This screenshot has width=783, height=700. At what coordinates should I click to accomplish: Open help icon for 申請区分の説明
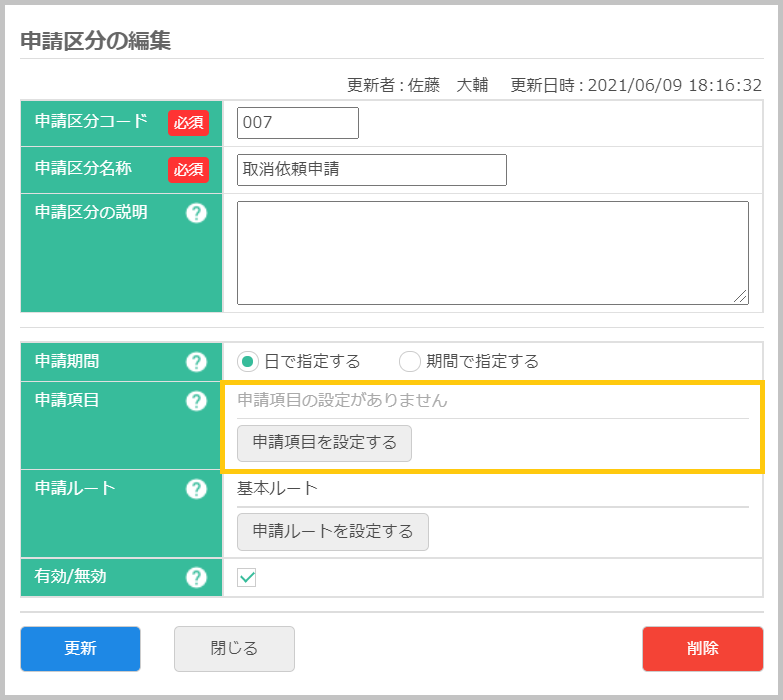coord(196,213)
